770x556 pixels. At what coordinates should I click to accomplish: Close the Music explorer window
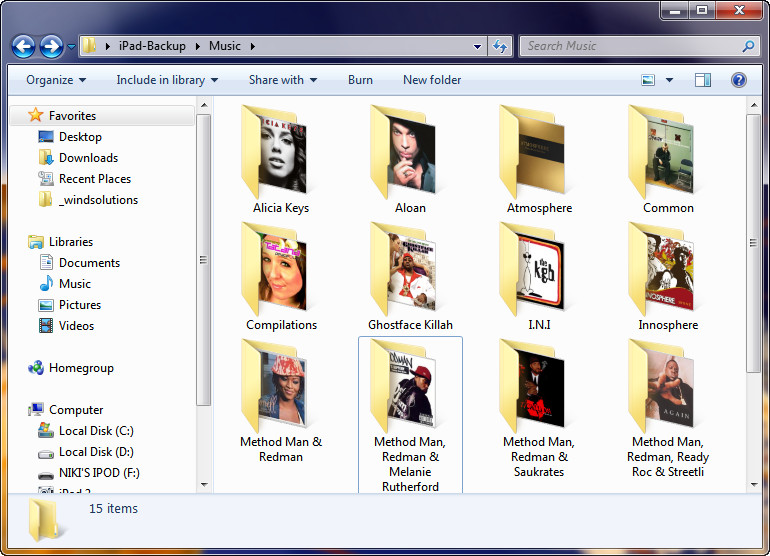[x=740, y=11]
